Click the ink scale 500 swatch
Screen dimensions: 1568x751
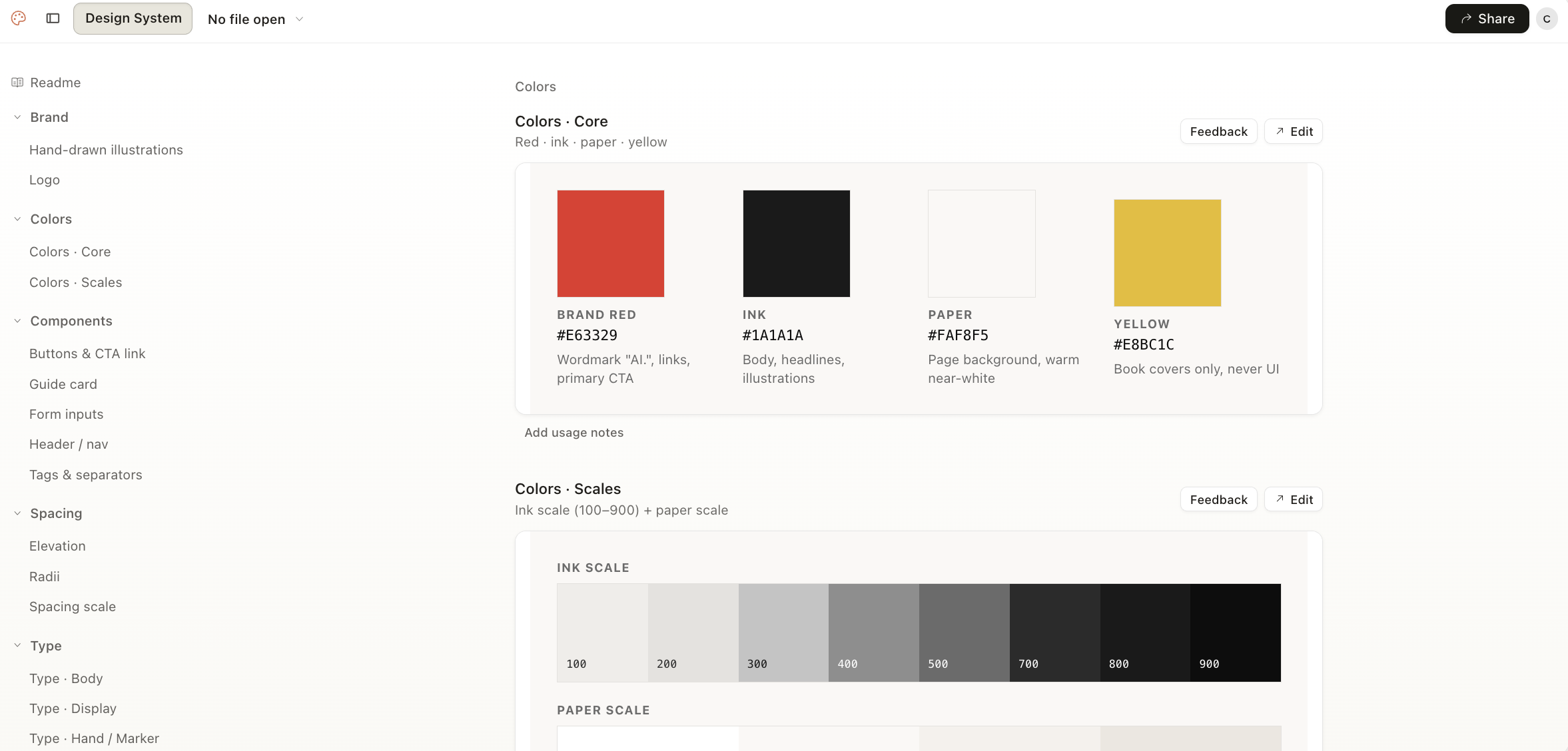965,632
